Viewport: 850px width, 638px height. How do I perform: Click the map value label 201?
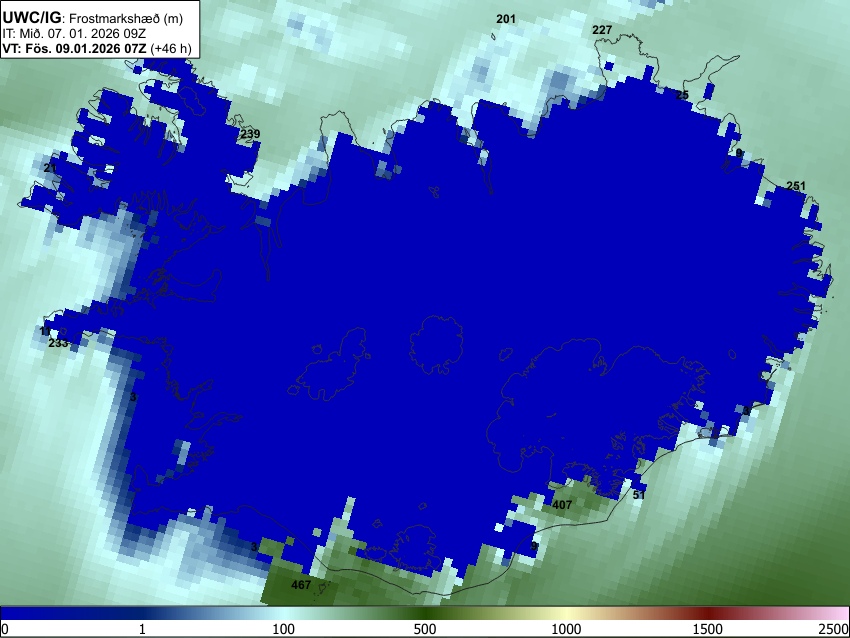pos(506,19)
